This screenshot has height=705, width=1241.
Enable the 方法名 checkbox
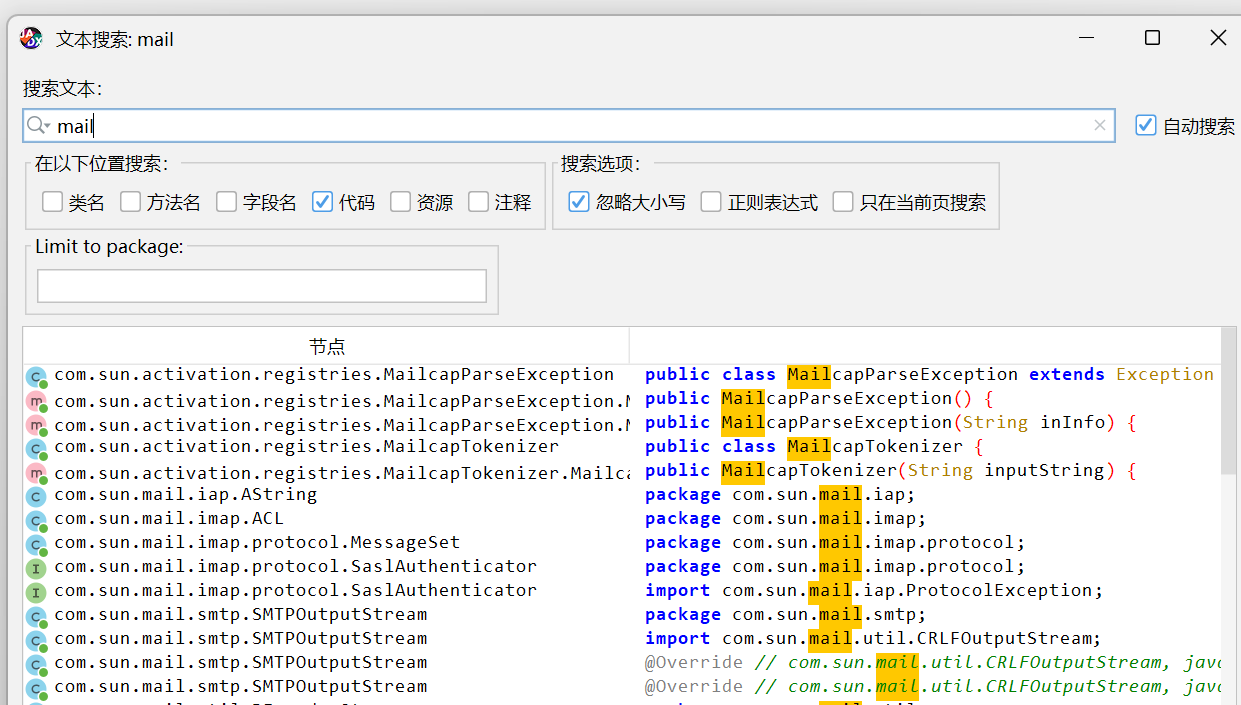point(130,202)
